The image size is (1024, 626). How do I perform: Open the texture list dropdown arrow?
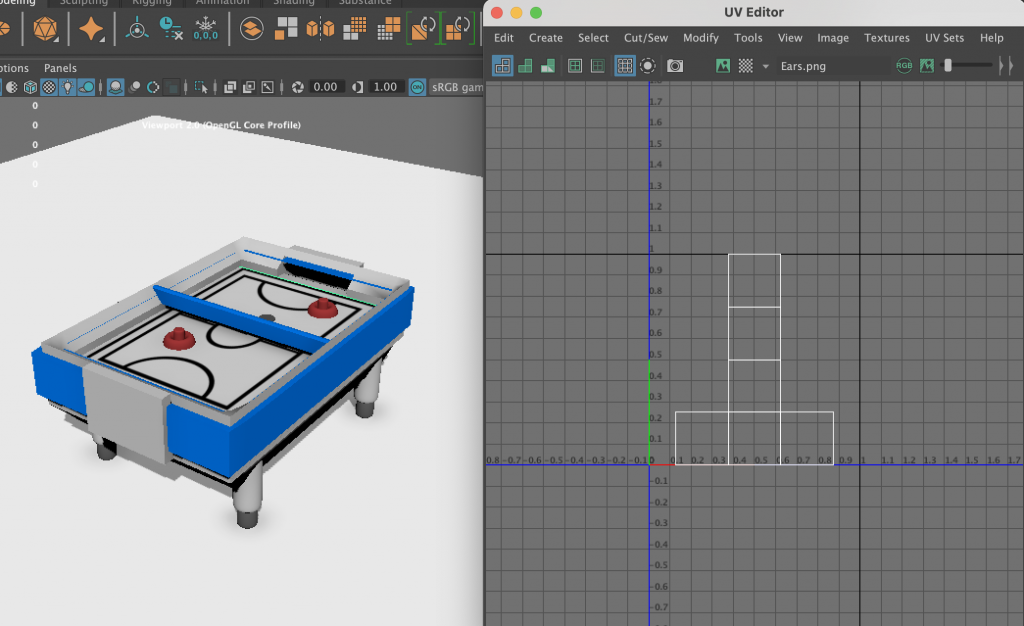coord(766,66)
